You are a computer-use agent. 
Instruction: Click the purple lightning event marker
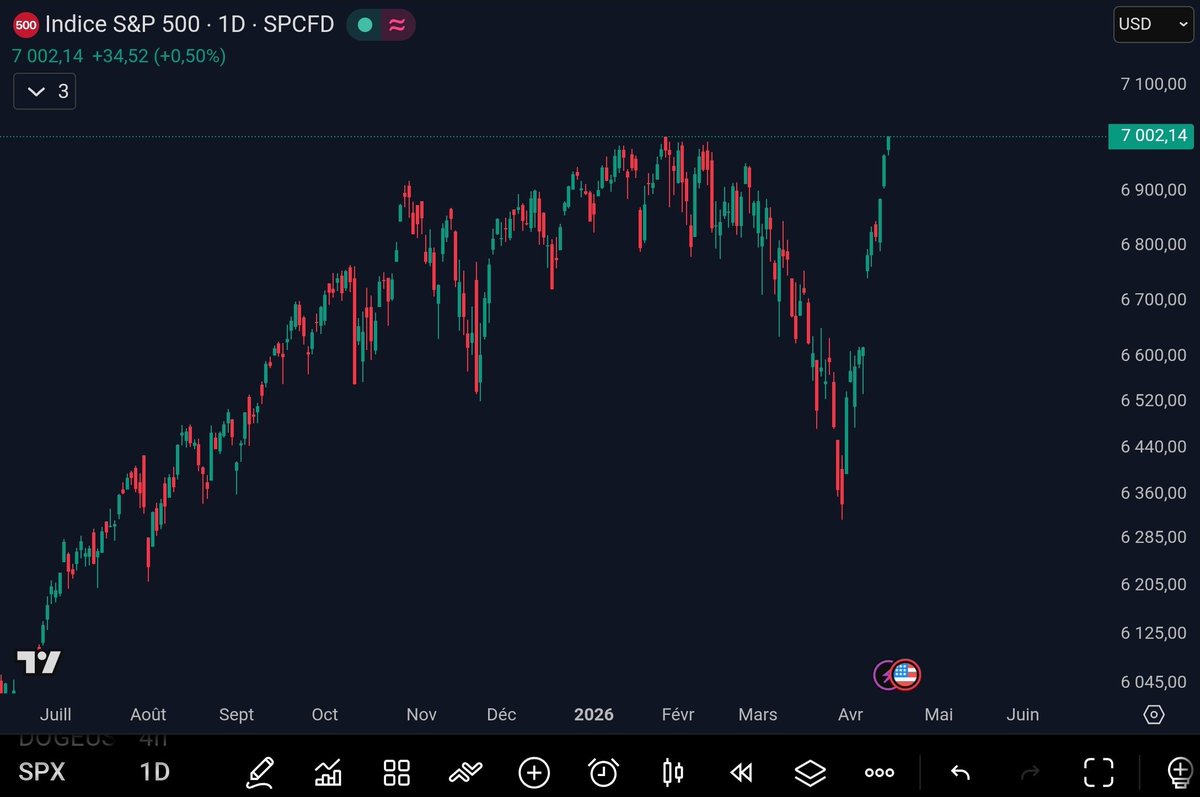point(885,675)
